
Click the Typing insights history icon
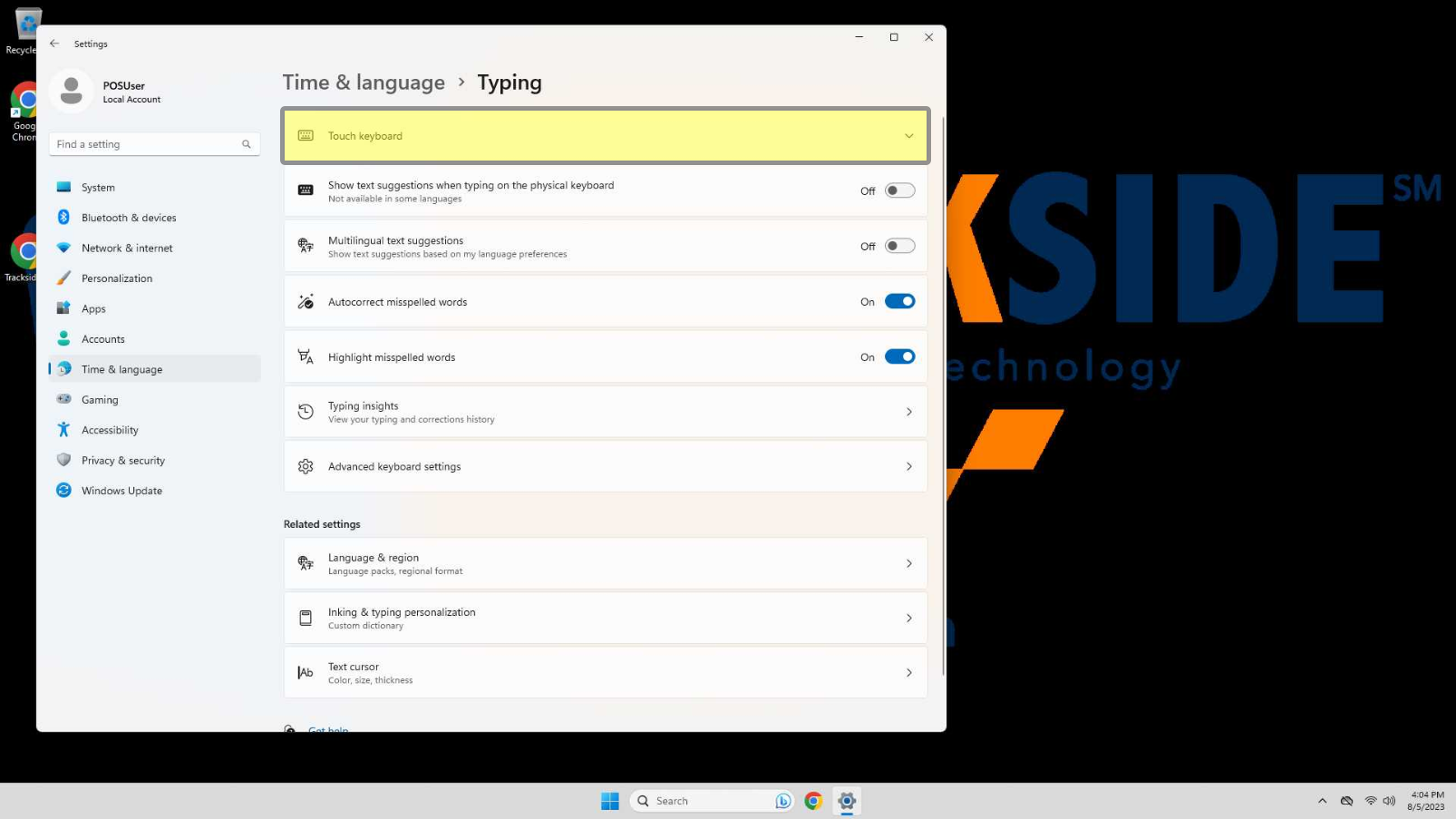306,412
